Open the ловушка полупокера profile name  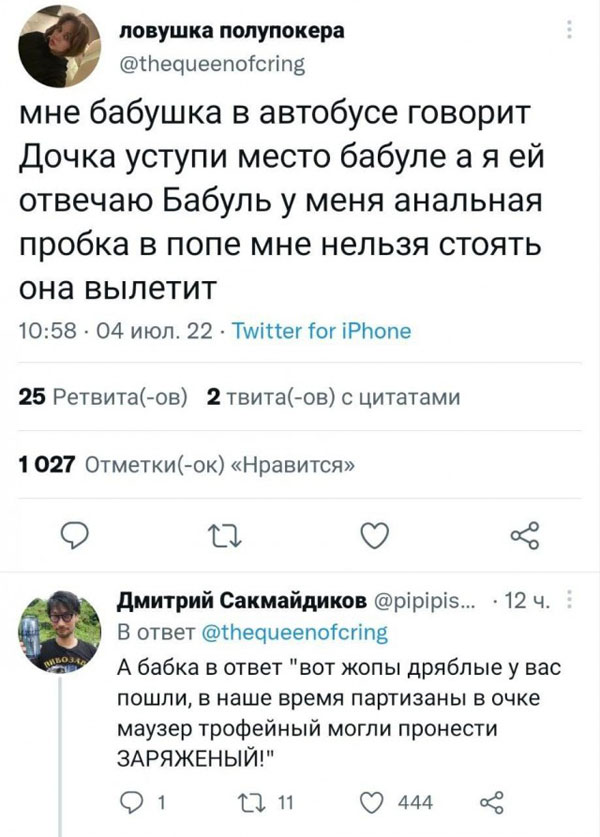click(x=231, y=31)
